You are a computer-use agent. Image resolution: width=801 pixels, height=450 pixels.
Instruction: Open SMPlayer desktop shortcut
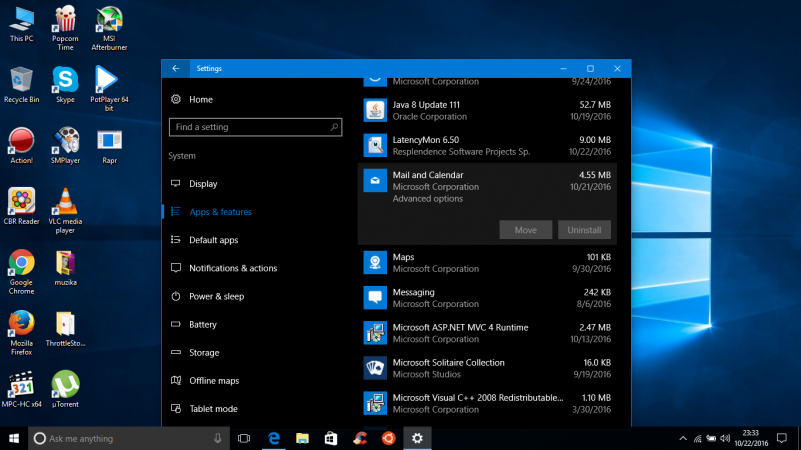[x=65, y=146]
